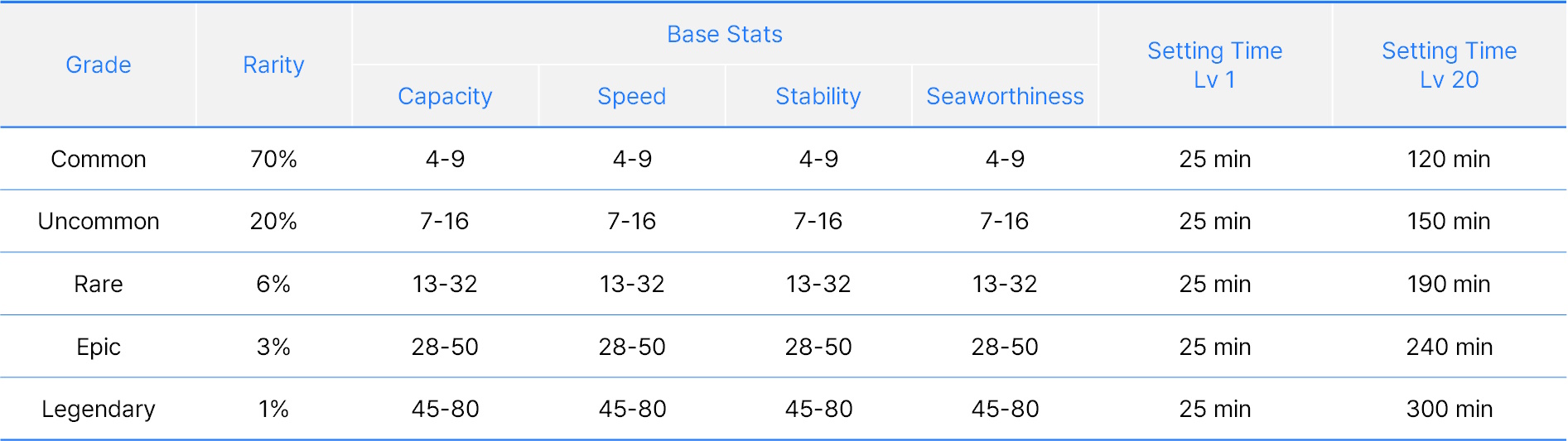Select the Epic grade cell
The height and width of the screenshot is (441, 1568).
click(x=98, y=347)
